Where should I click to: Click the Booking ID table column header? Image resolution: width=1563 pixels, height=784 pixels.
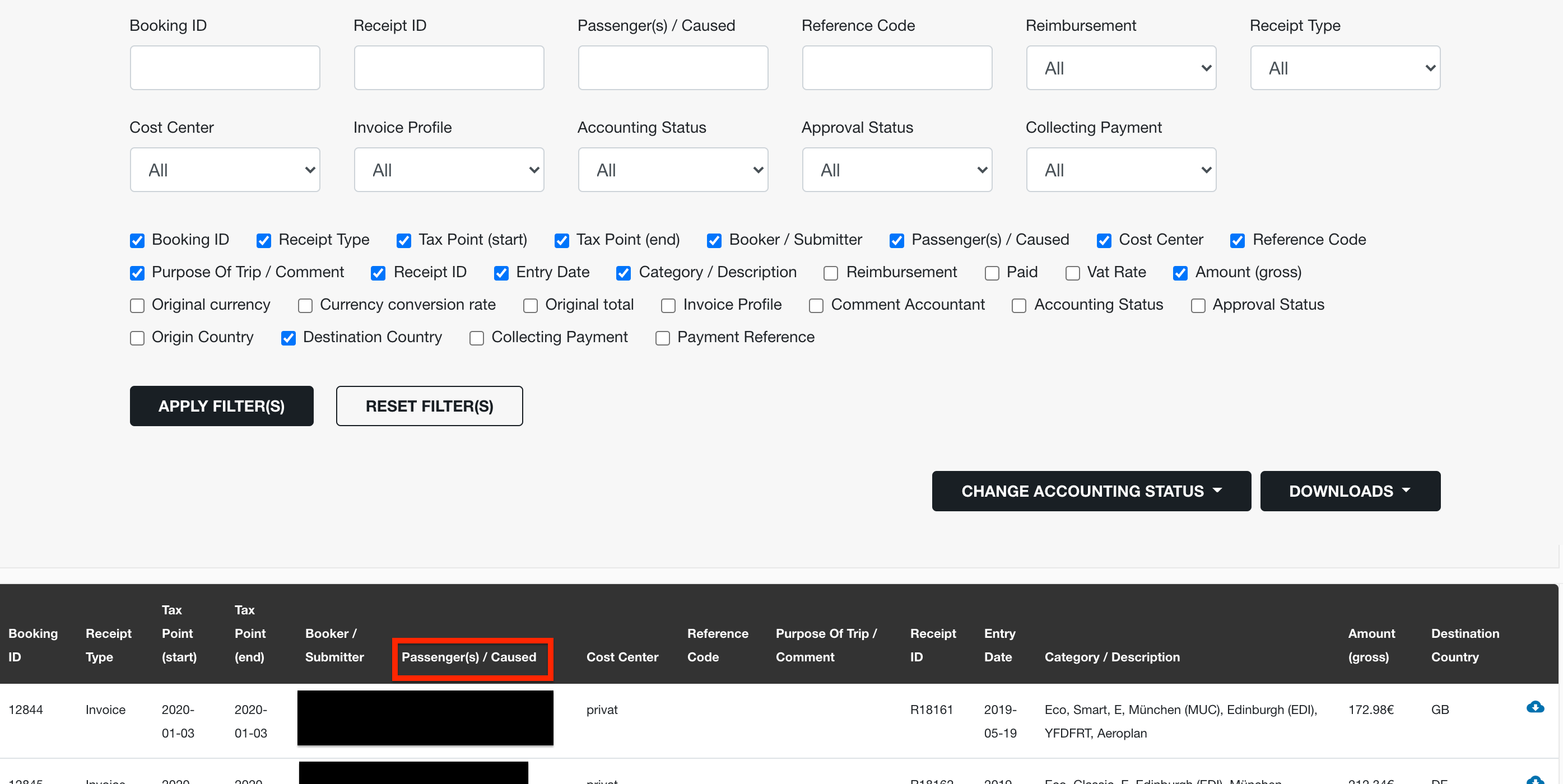point(34,645)
